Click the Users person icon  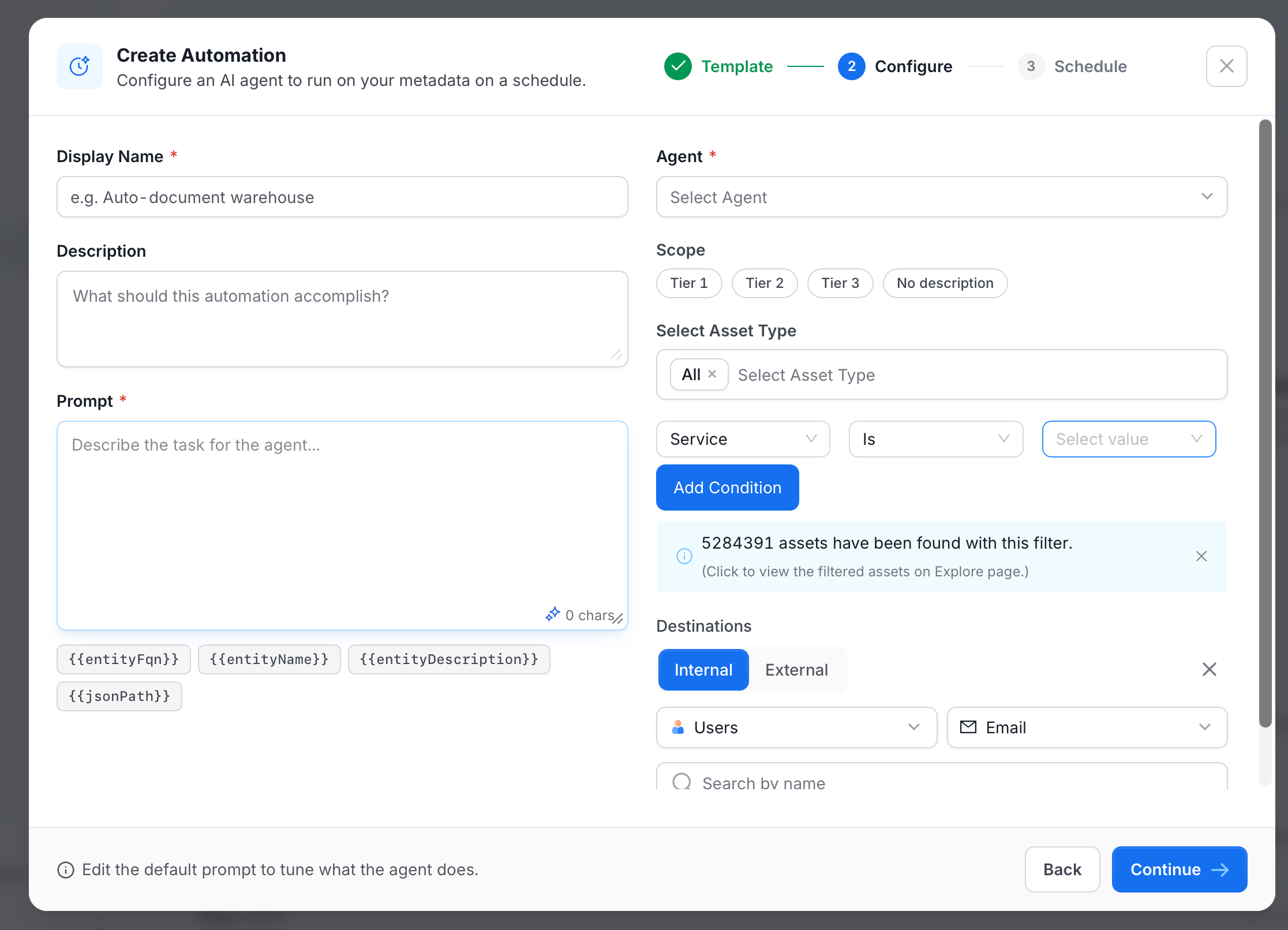678,727
